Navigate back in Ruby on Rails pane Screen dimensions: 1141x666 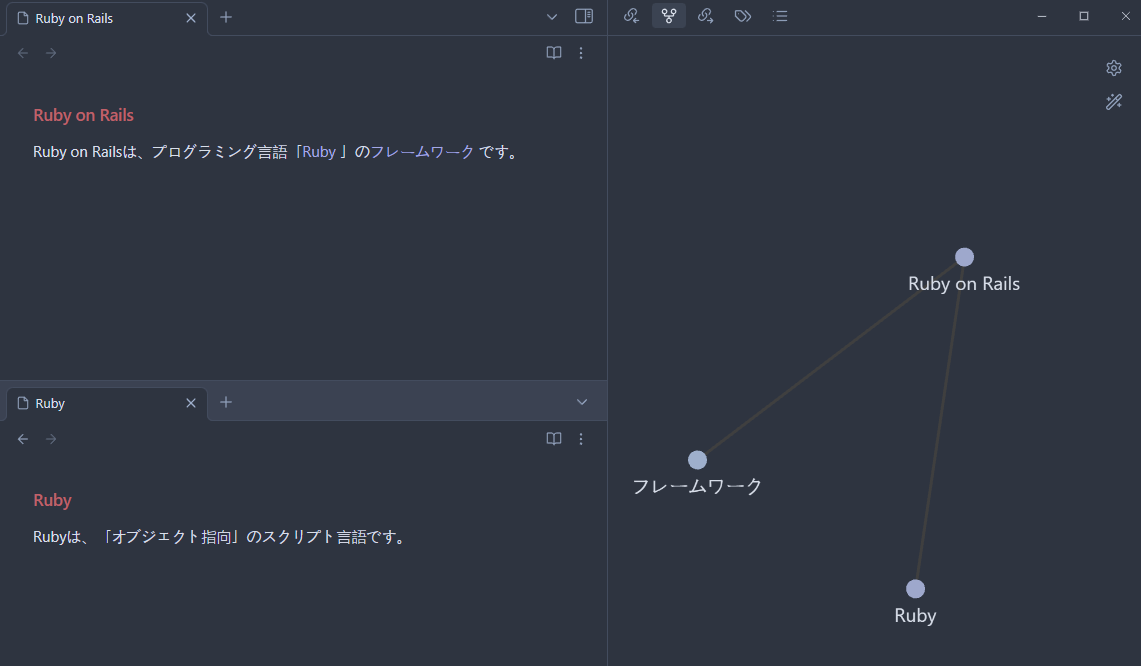click(23, 53)
